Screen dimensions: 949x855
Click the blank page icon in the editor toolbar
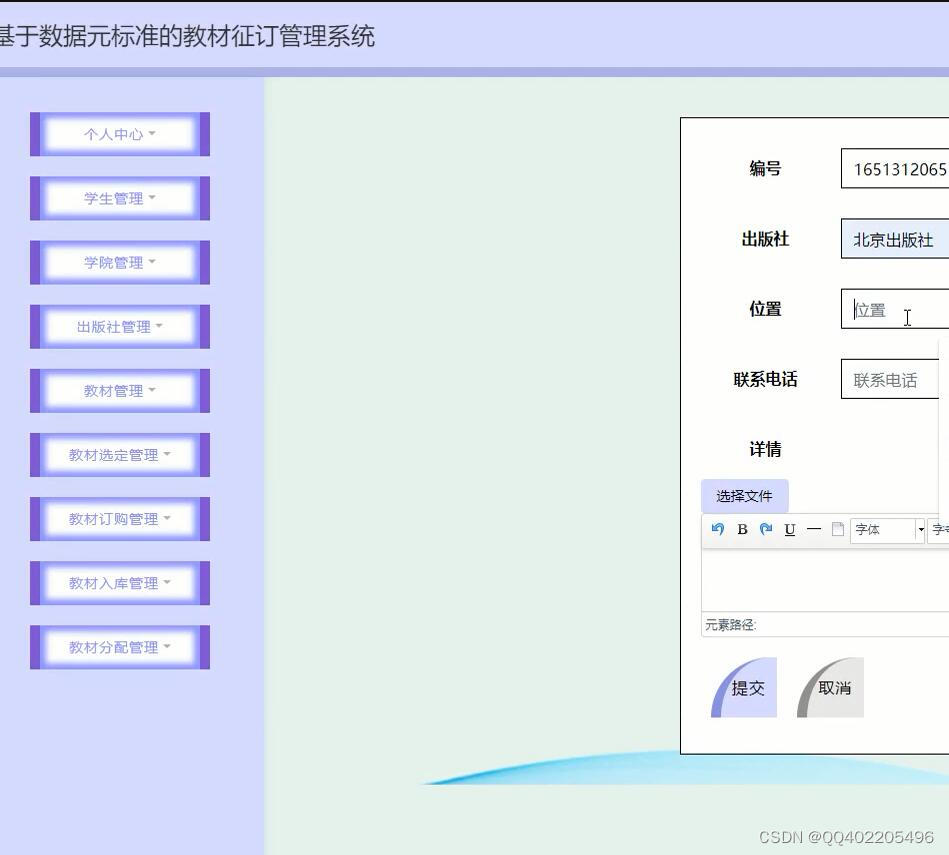[x=837, y=529]
